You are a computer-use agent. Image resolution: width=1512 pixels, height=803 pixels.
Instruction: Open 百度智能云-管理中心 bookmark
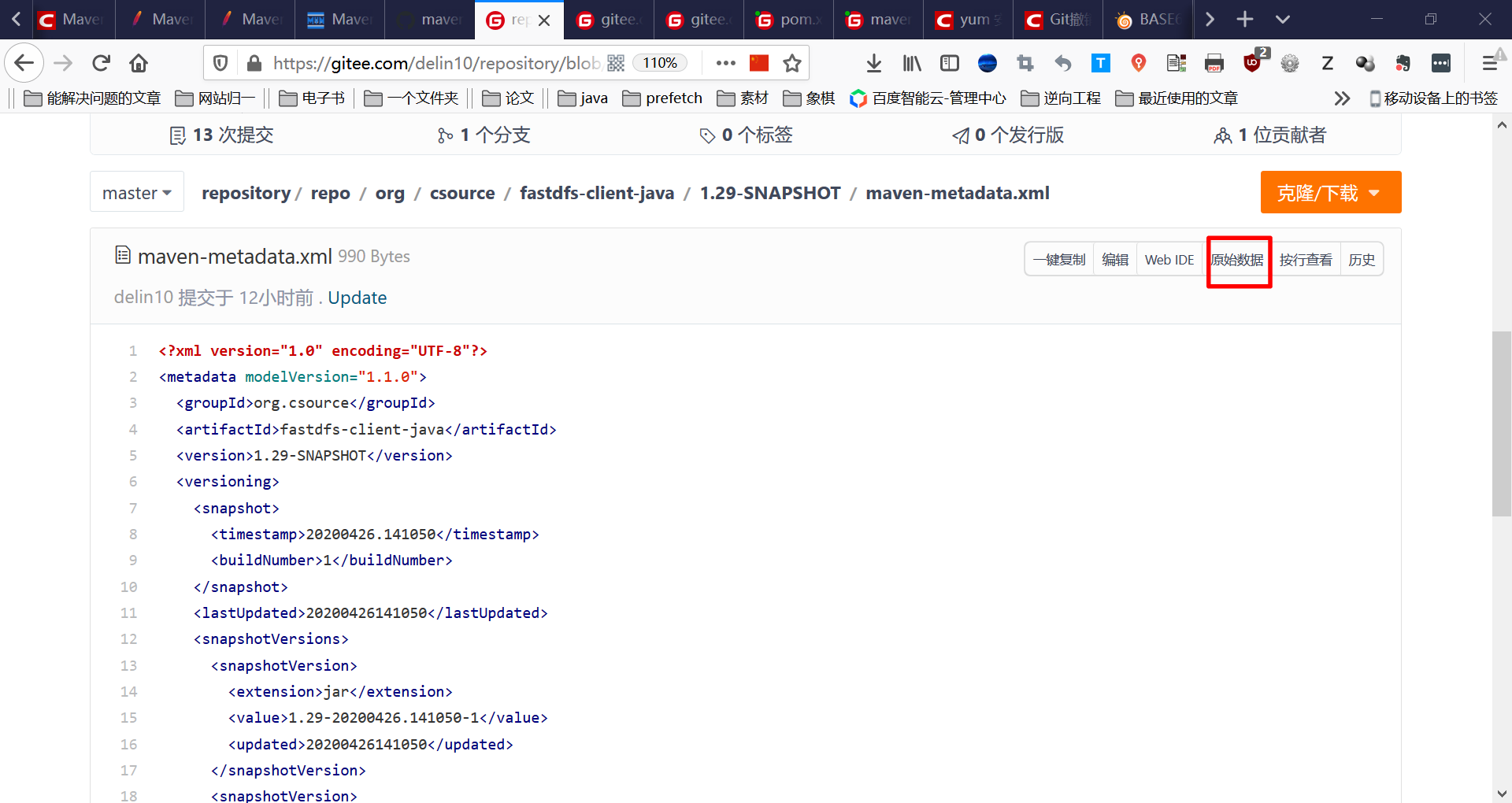[928, 98]
